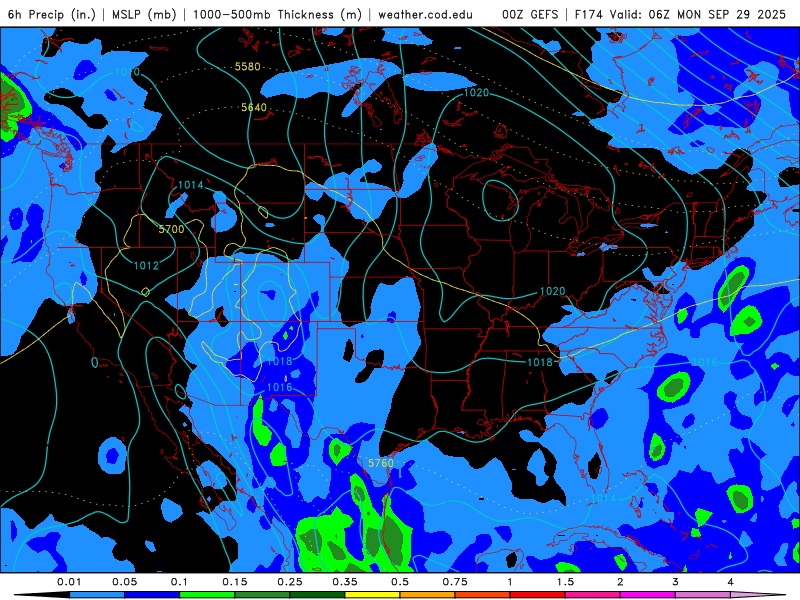
Task: Click the 'weather.cod.edu' text in header
Action: click(425, 14)
